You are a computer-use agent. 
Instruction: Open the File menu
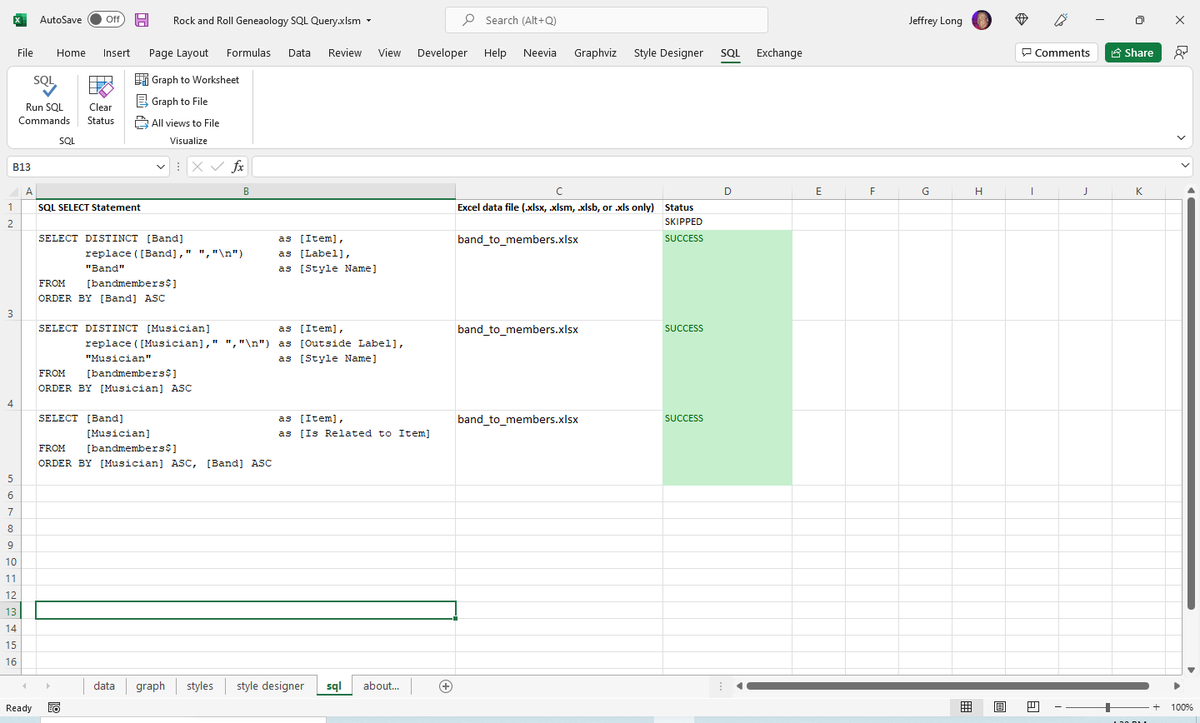26,53
